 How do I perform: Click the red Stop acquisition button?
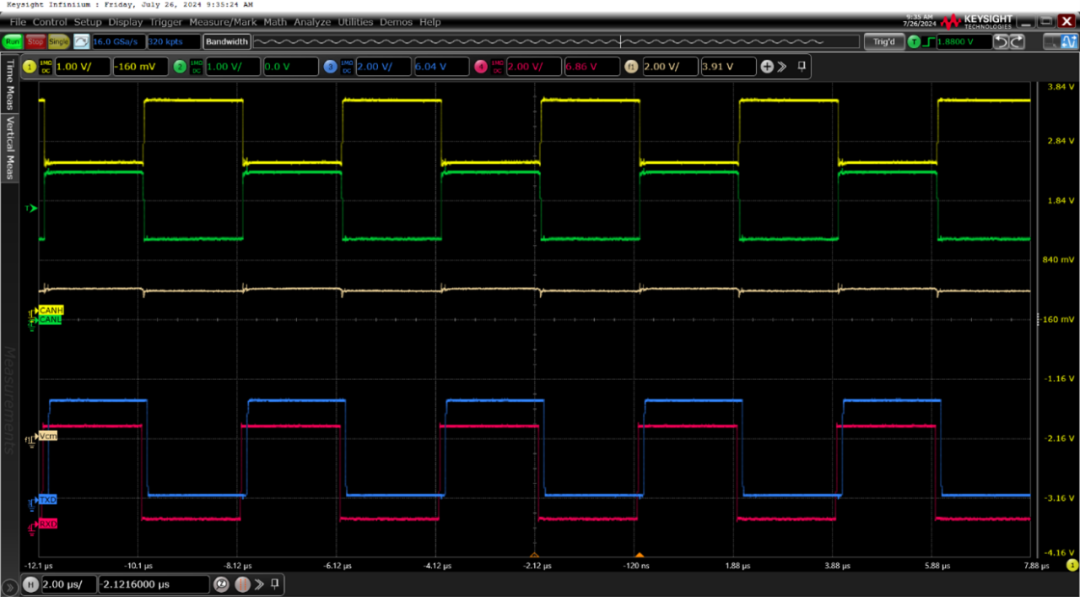[x=36, y=42]
